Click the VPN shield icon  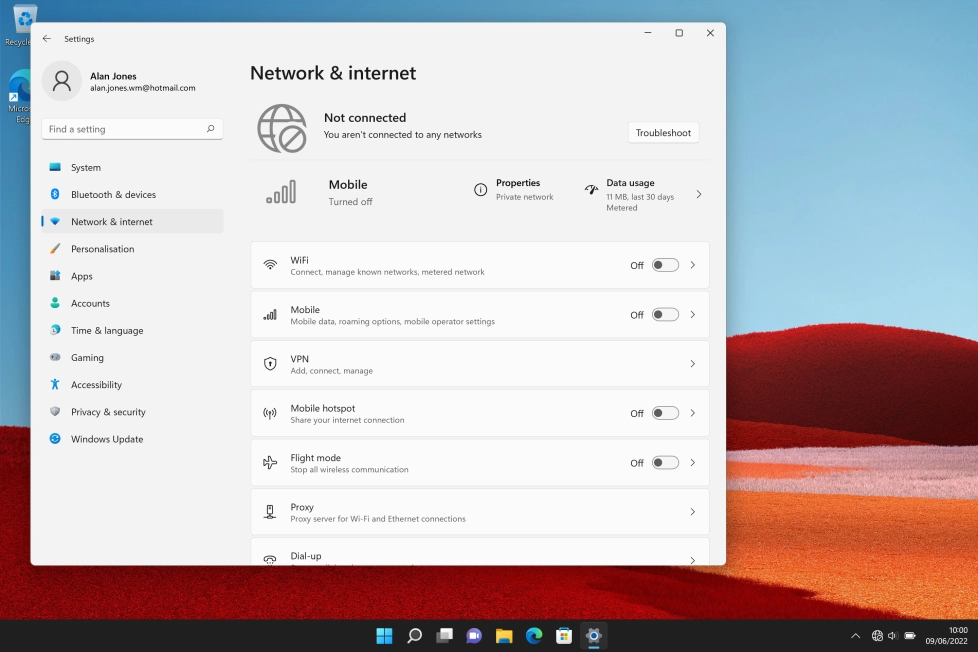point(270,364)
